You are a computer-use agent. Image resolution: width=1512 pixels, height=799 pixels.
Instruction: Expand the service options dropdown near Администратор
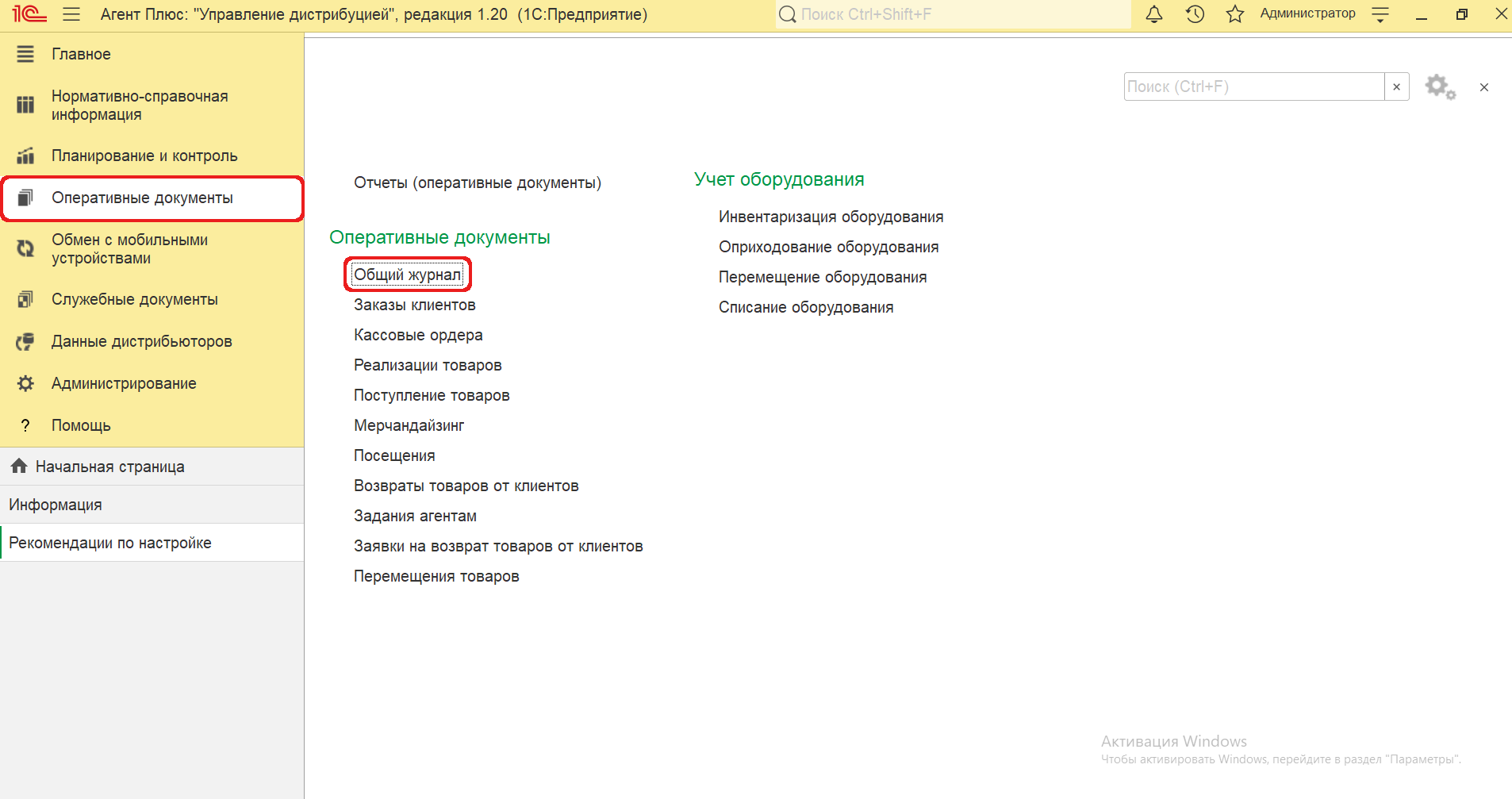[1380, 14]
